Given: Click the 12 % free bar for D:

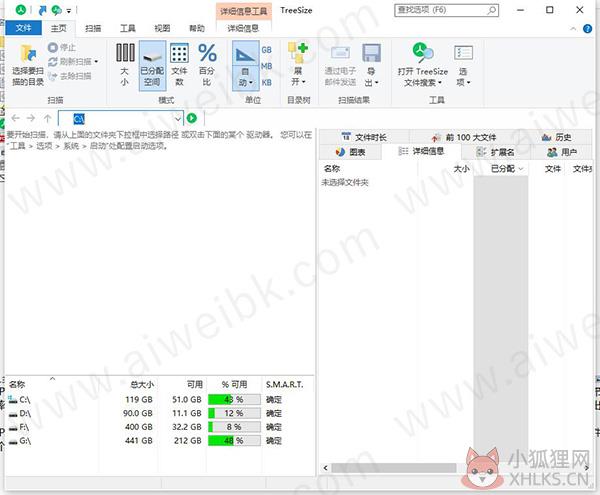Looking at the screenshot, I should click(x=234, y=414).
